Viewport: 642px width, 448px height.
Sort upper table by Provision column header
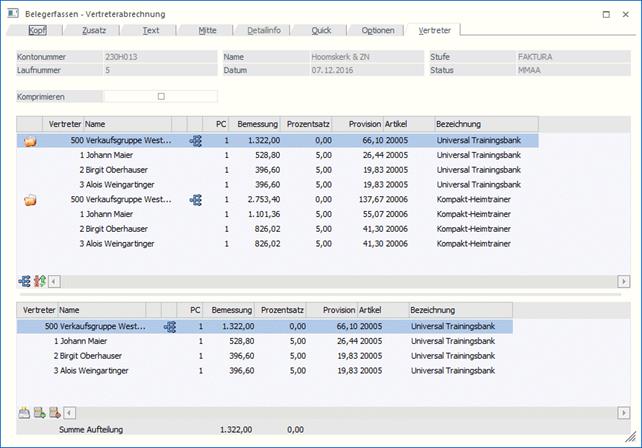tap(364, 124)
